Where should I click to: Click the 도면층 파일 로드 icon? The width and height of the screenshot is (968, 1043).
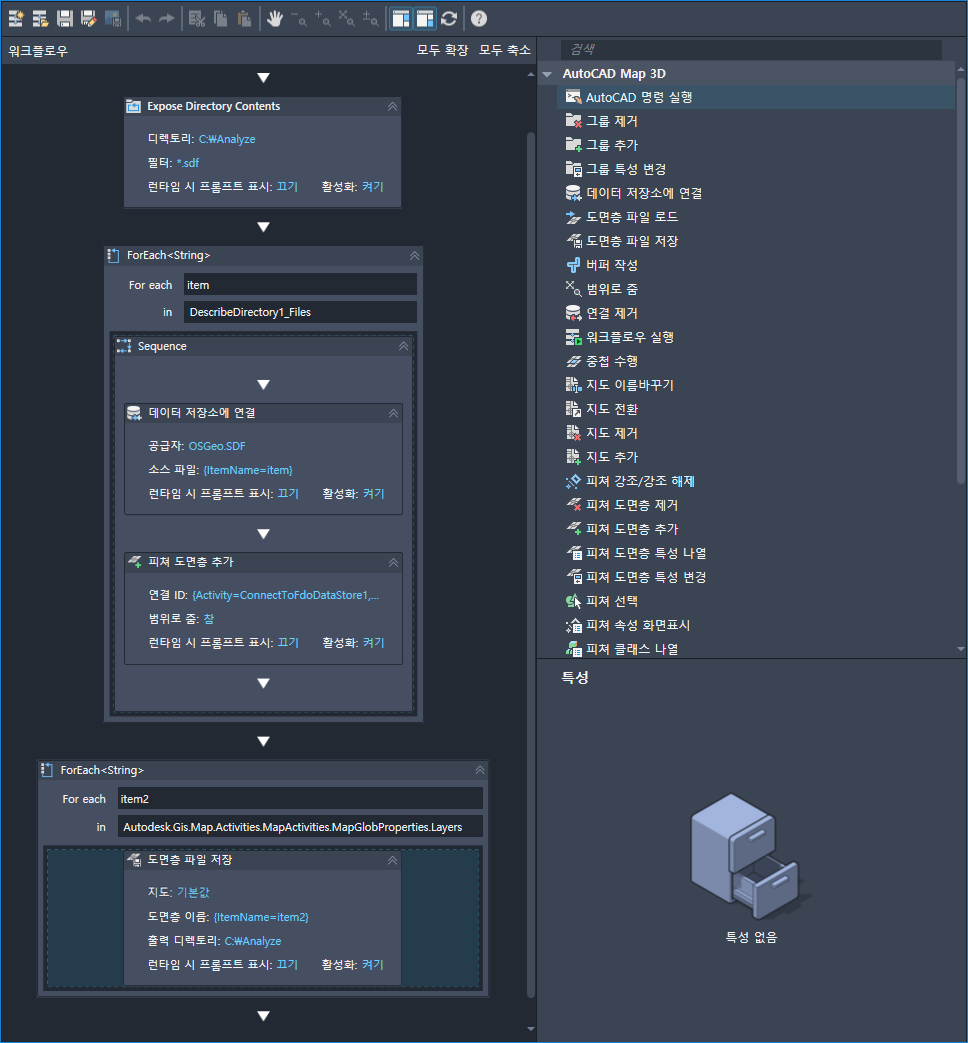click(573, 217)
